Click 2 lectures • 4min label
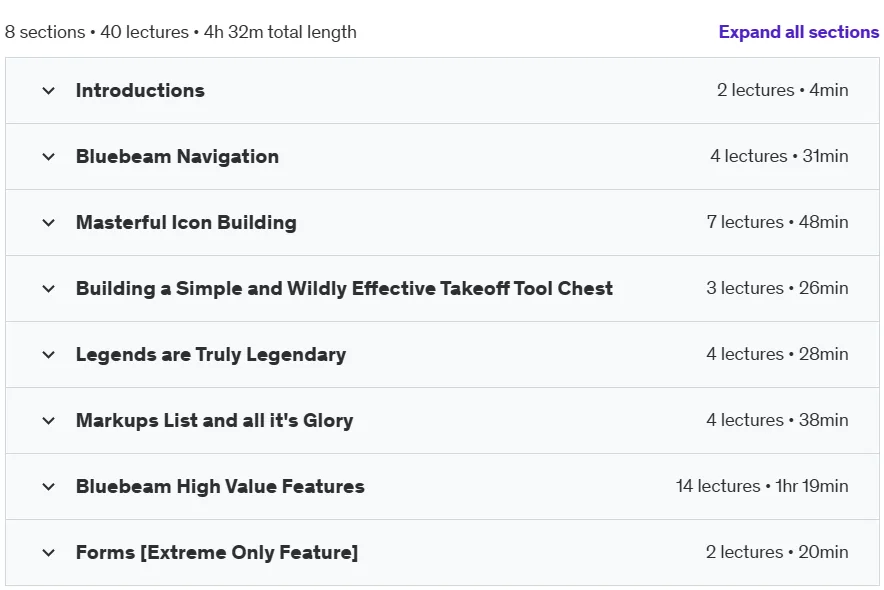 [x=783, y=90]
